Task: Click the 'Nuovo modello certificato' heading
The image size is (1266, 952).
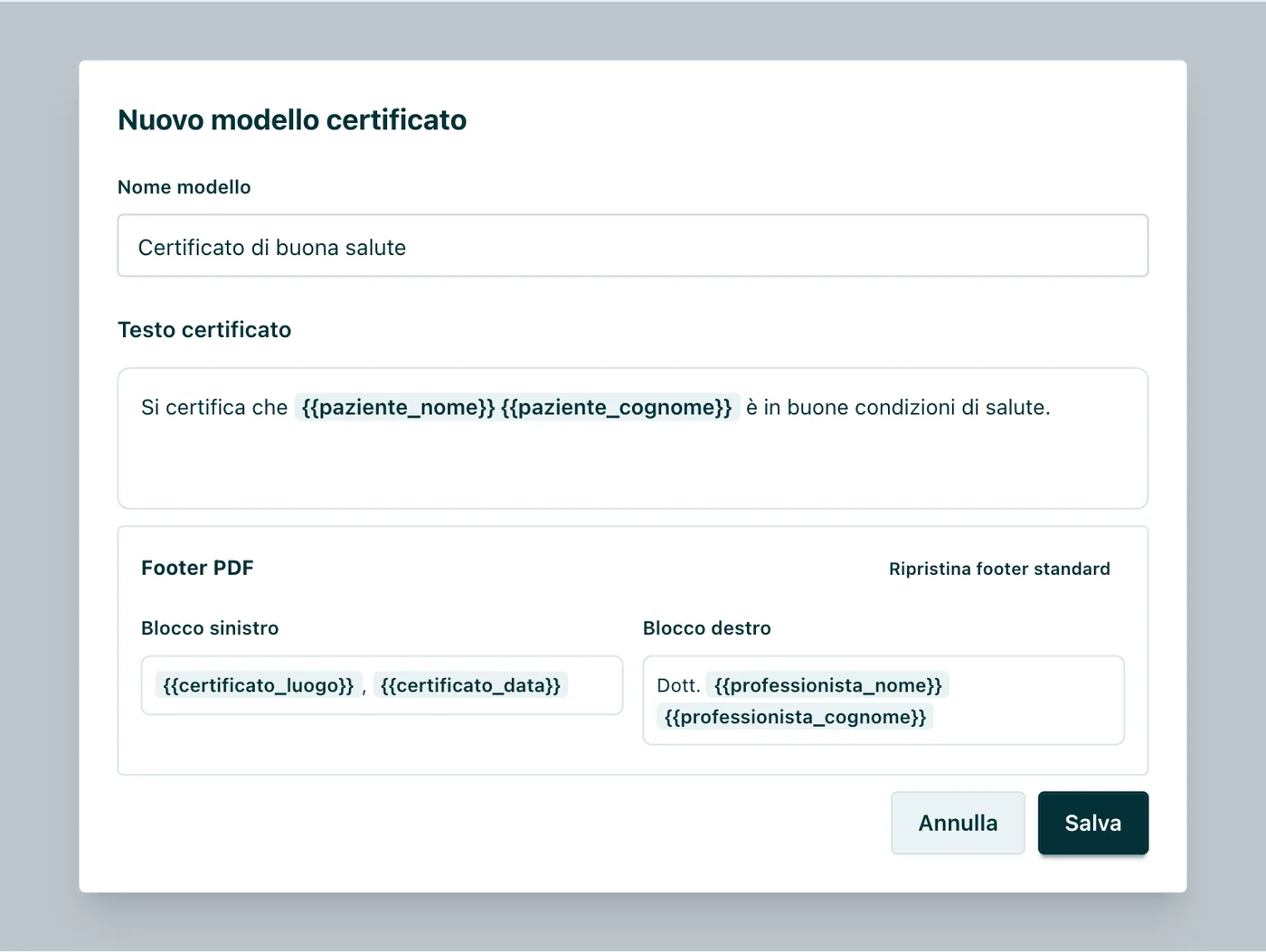Action: [292, 119]
